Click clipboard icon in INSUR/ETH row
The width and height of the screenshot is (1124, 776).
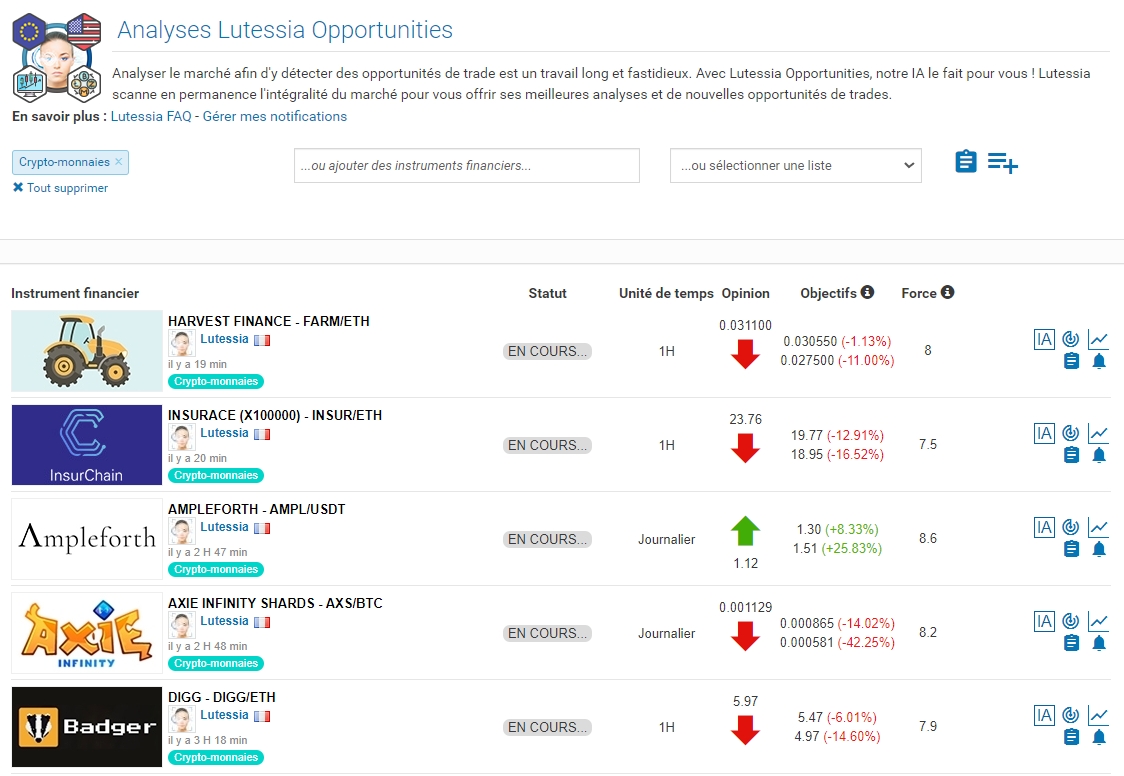click(x=1071, y=454)
